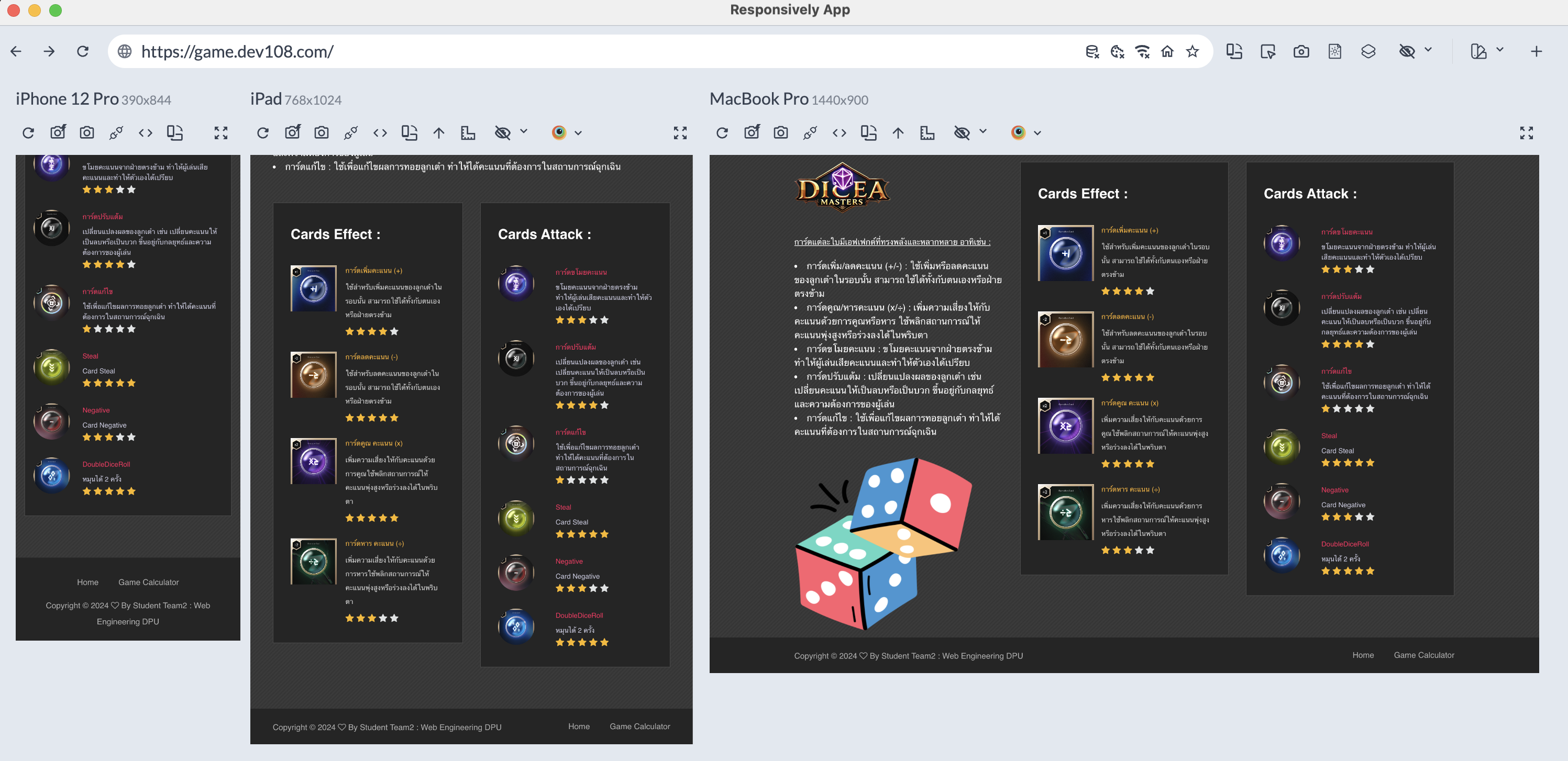1568x761 pixels.
Task: Click the browser address bar URL
Action: (x=237, y=52)
